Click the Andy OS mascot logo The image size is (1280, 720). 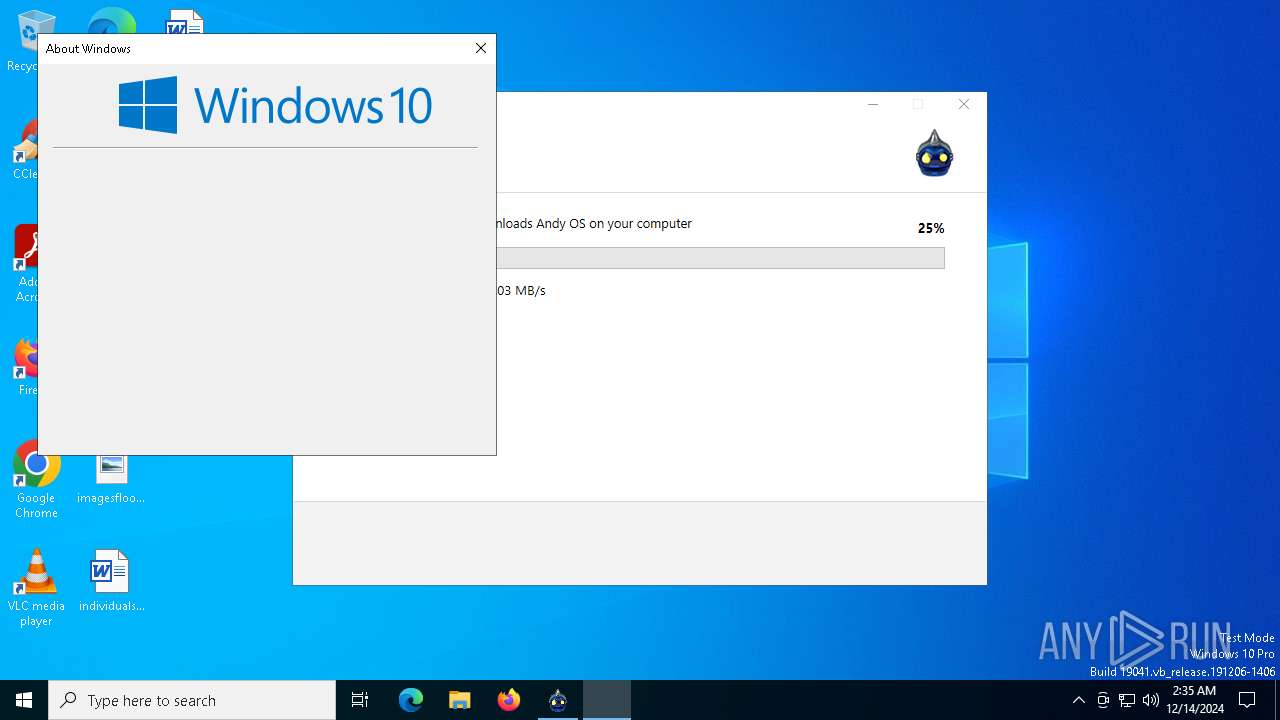pyautogui.click(x=934, y=153)
